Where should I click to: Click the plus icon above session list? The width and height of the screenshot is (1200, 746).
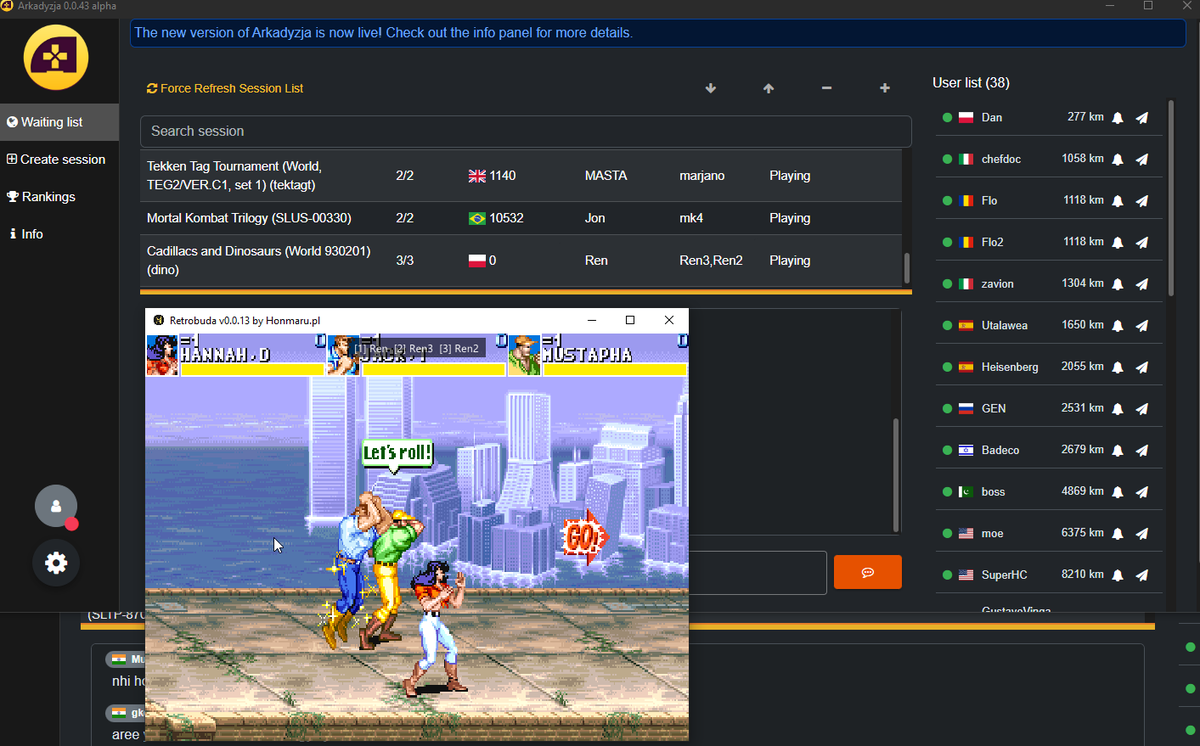tap(884, 88)
